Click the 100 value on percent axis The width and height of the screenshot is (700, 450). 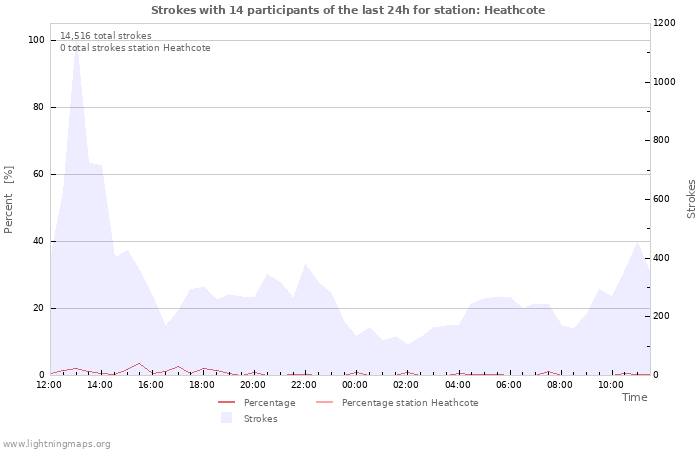coord(36,40)
